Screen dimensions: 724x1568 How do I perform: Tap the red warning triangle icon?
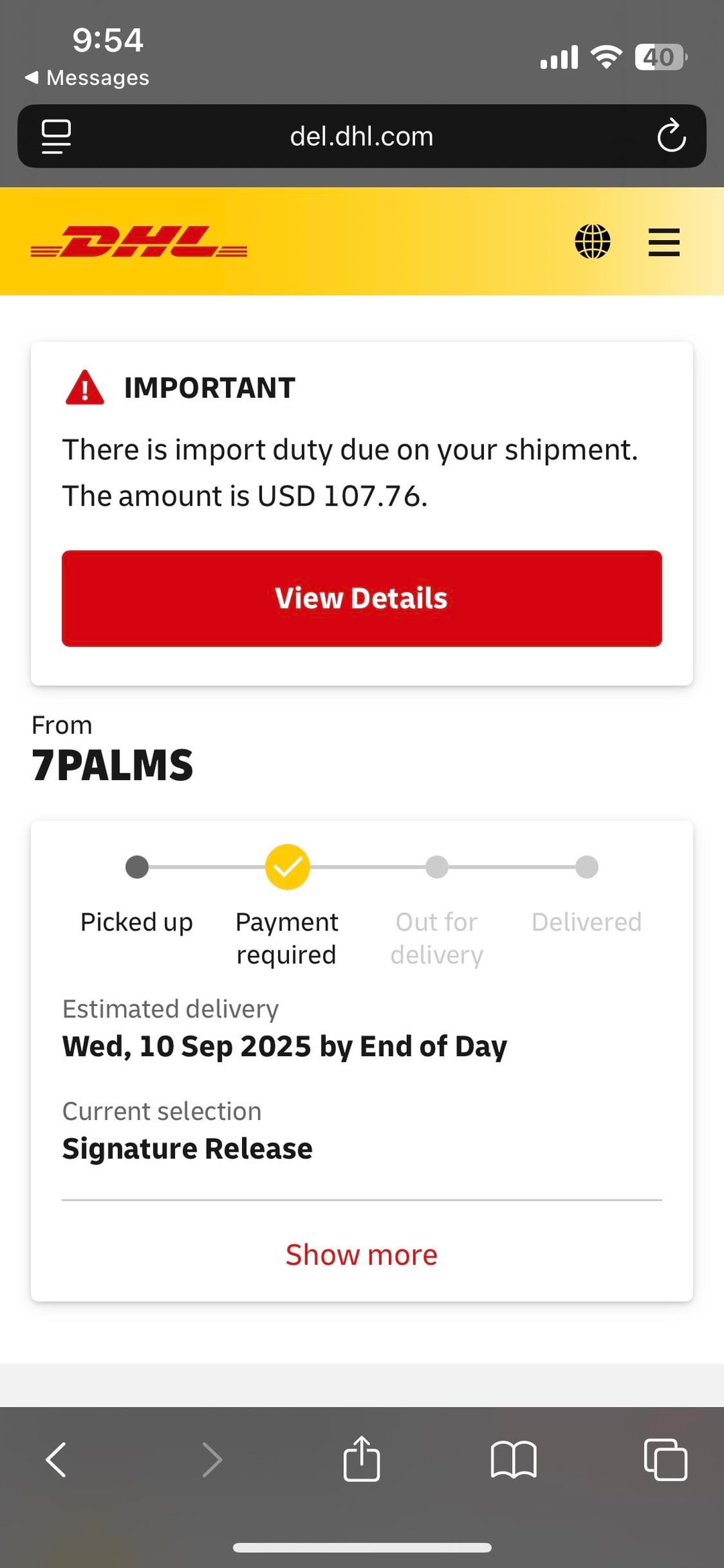(x=84, y=388)
